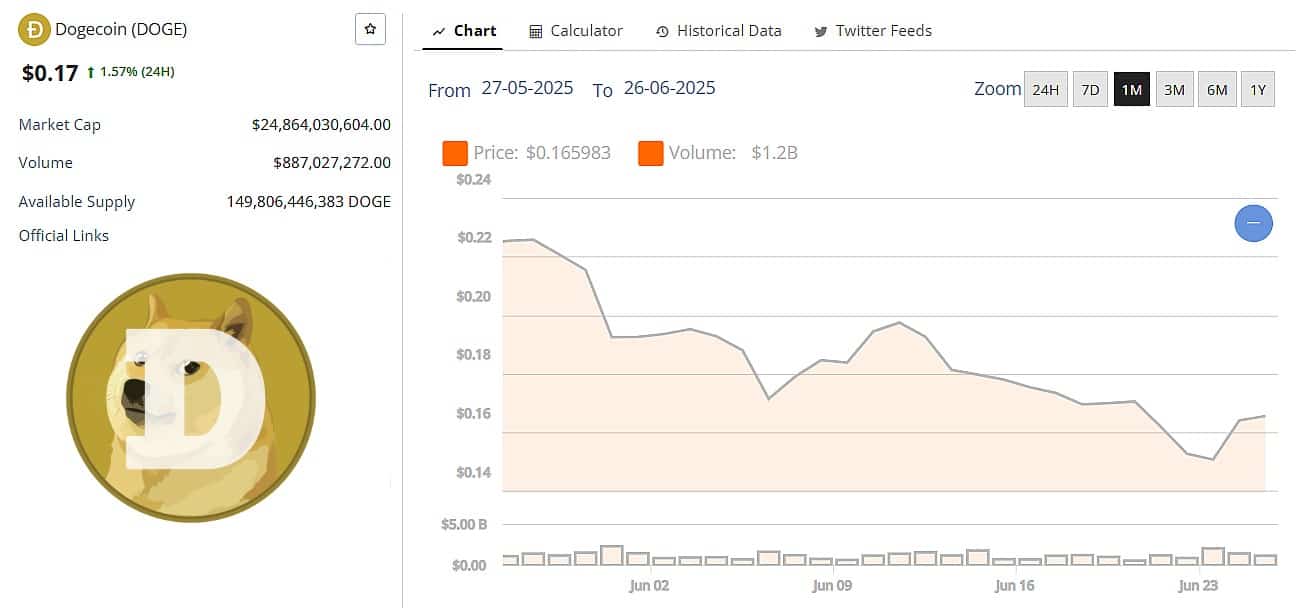Click the Dogecoin (DOGE) title
The width and height of the screenshot is (1306, 608).
pos(121,29)
